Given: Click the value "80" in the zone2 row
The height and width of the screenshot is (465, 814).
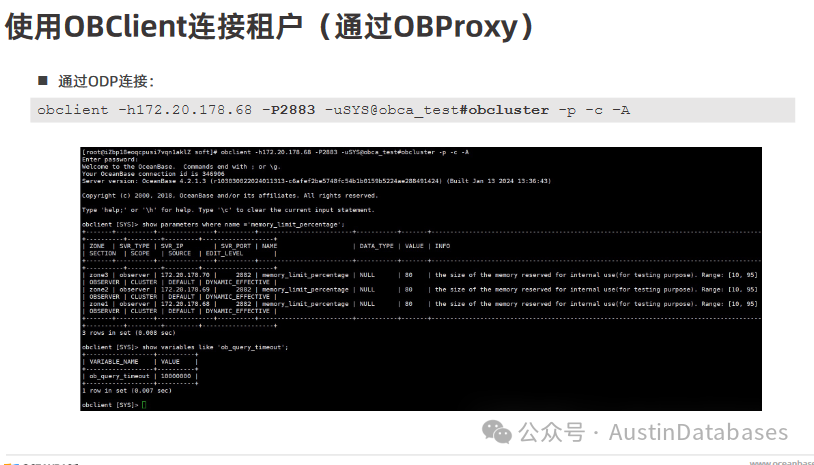Looking at the screenshot, I should coord(409,290).
